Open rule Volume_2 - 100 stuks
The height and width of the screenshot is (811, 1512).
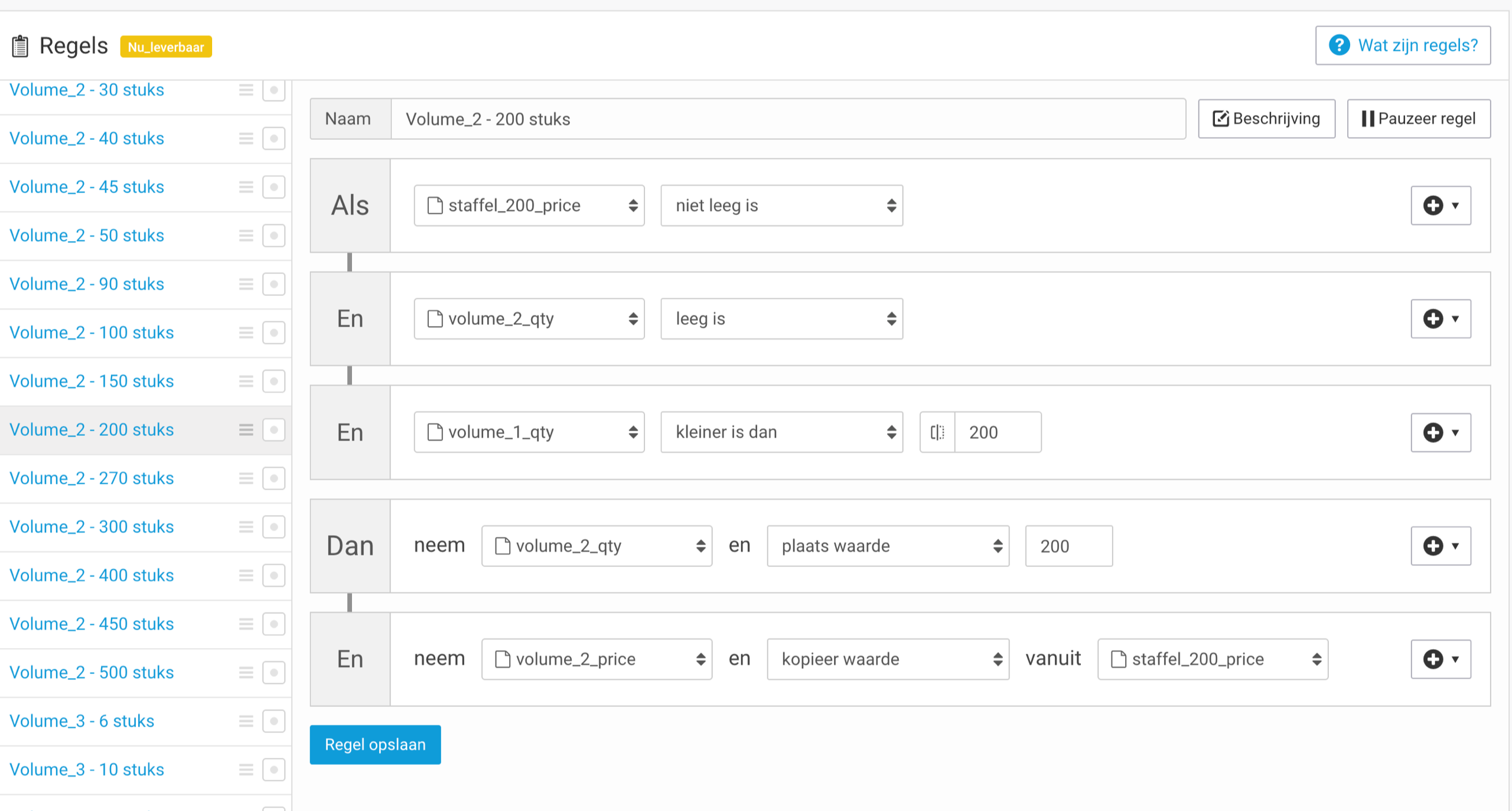coord(92,333)
